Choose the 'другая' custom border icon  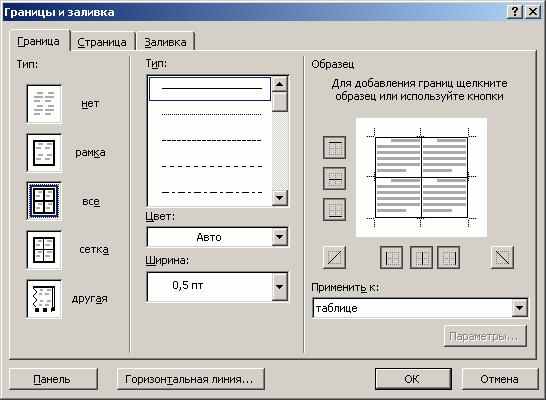click(44, 299)
